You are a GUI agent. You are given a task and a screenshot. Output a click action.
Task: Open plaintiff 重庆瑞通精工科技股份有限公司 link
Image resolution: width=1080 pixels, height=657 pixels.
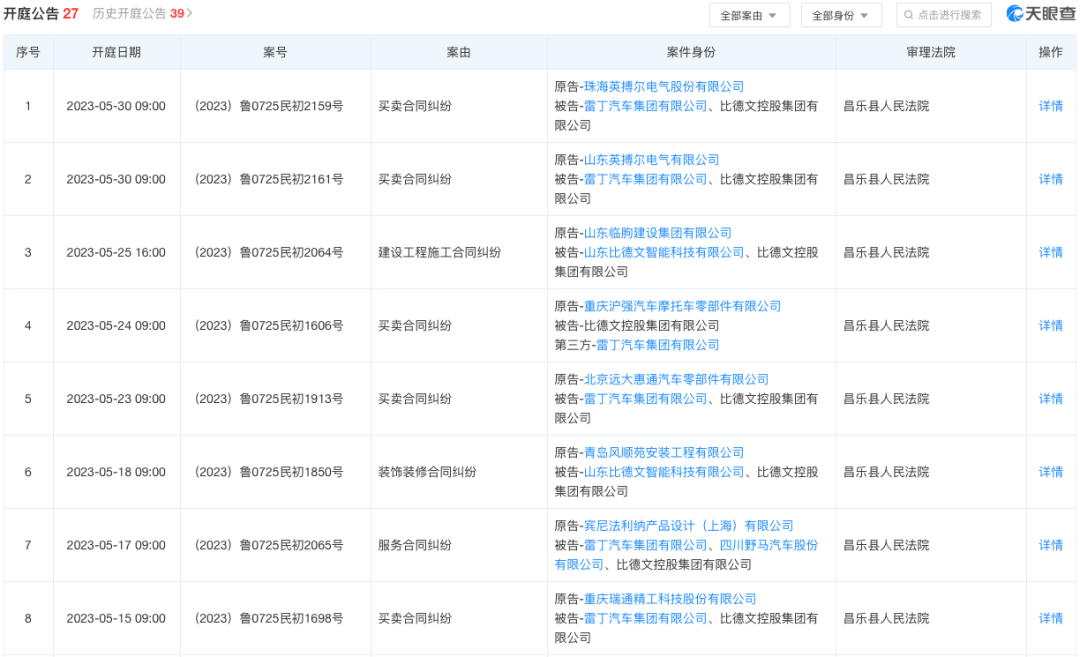(x=670, y=599)
